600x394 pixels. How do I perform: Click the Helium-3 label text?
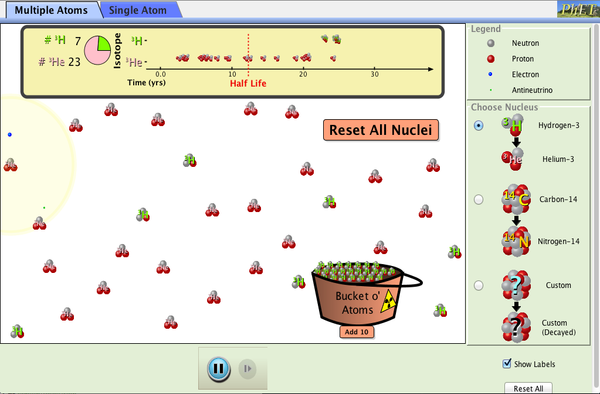(x=558, y=159)
